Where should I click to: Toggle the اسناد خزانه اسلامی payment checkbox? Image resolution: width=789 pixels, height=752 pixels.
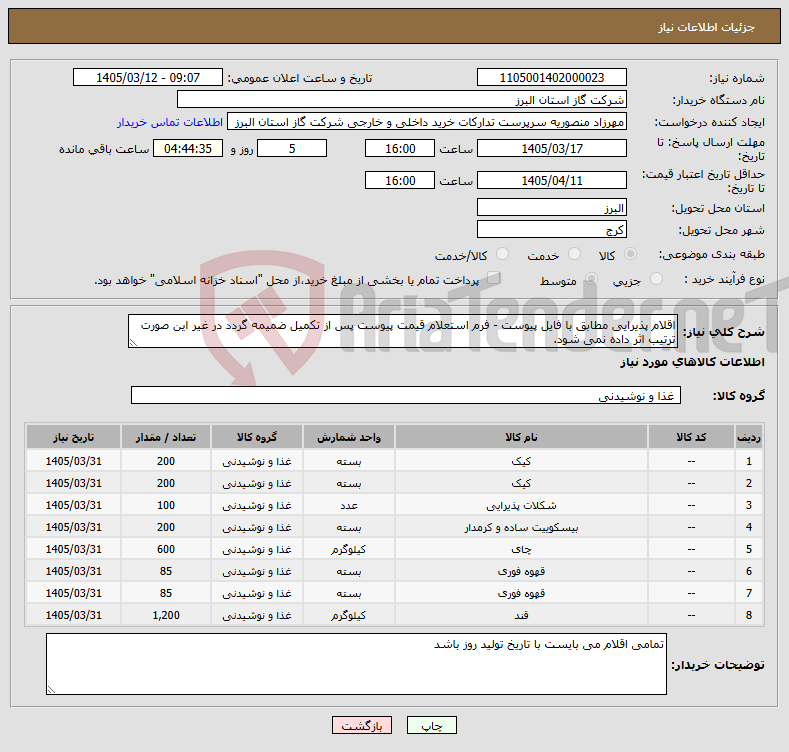coord(494,278)
